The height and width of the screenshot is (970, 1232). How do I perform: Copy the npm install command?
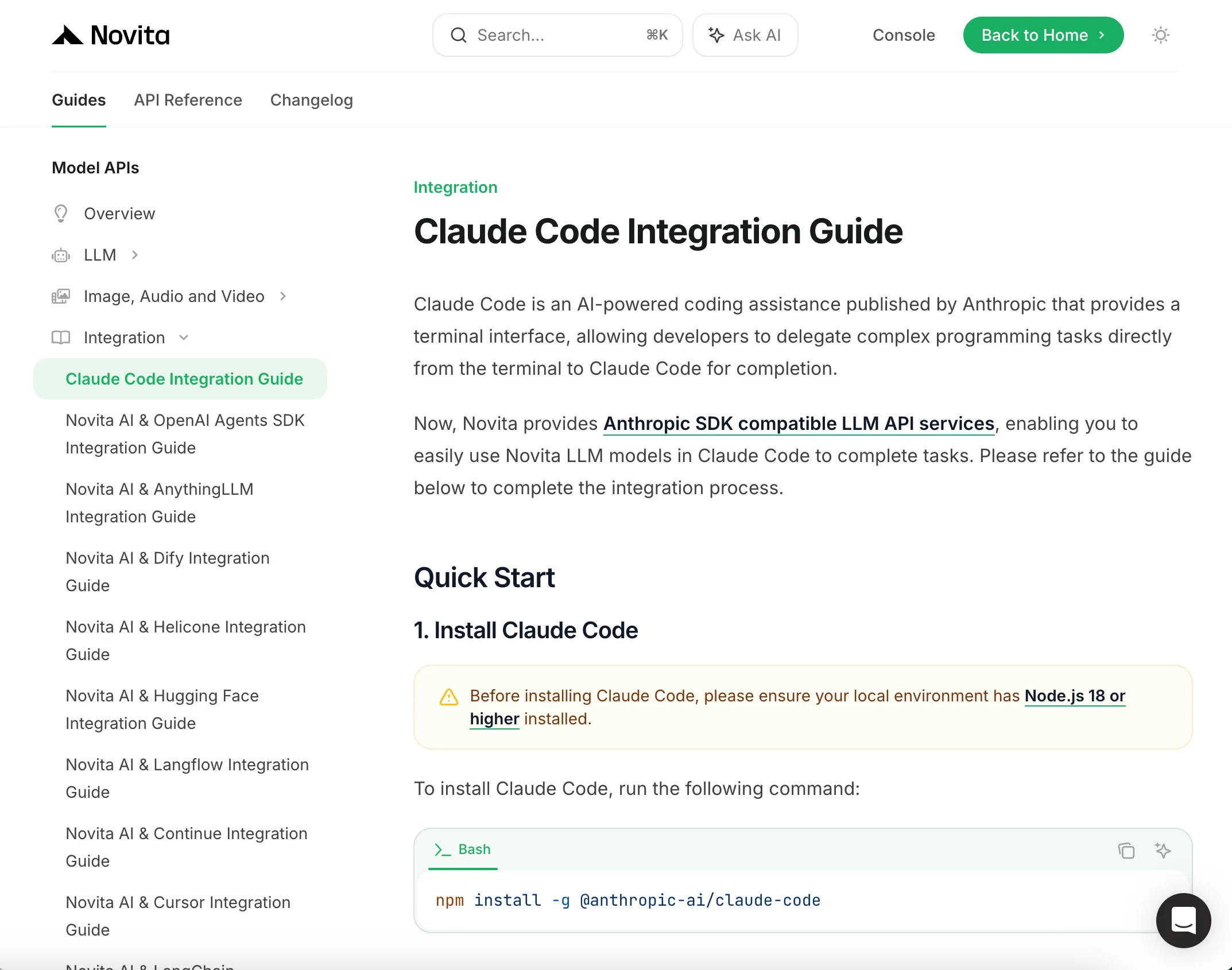point(1126,850)
